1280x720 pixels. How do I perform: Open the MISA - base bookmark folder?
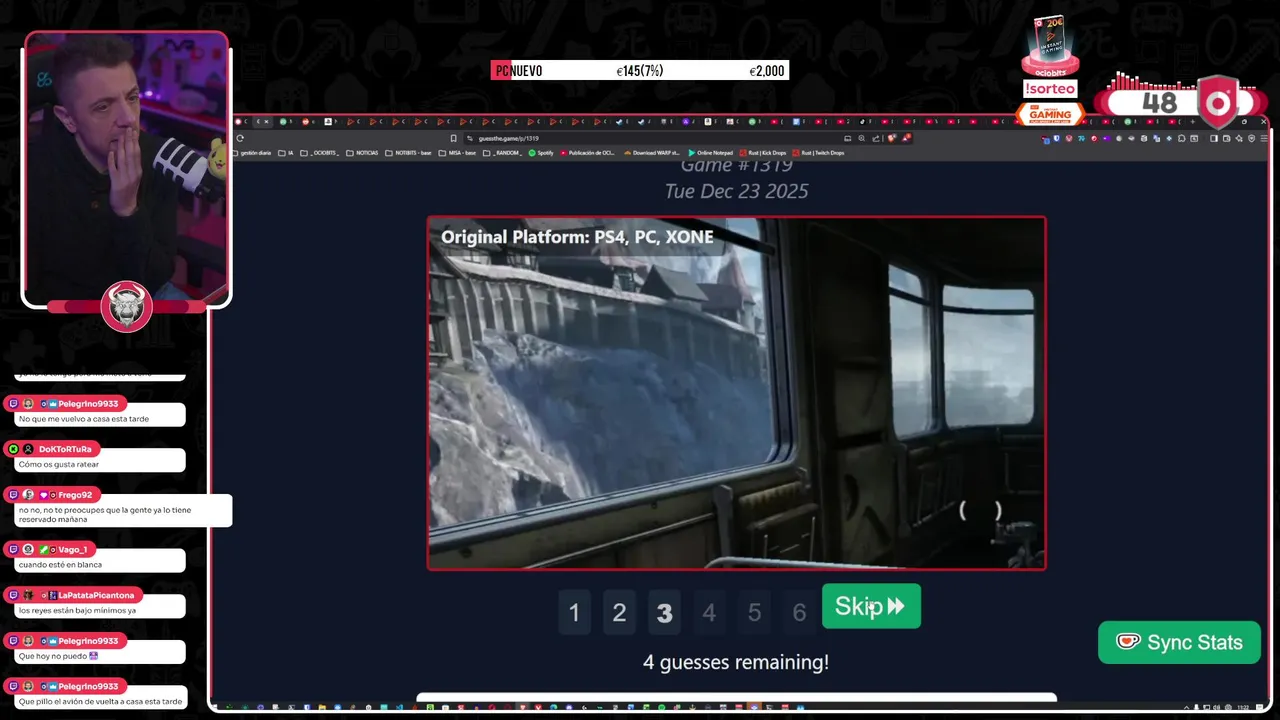[457, 153]
